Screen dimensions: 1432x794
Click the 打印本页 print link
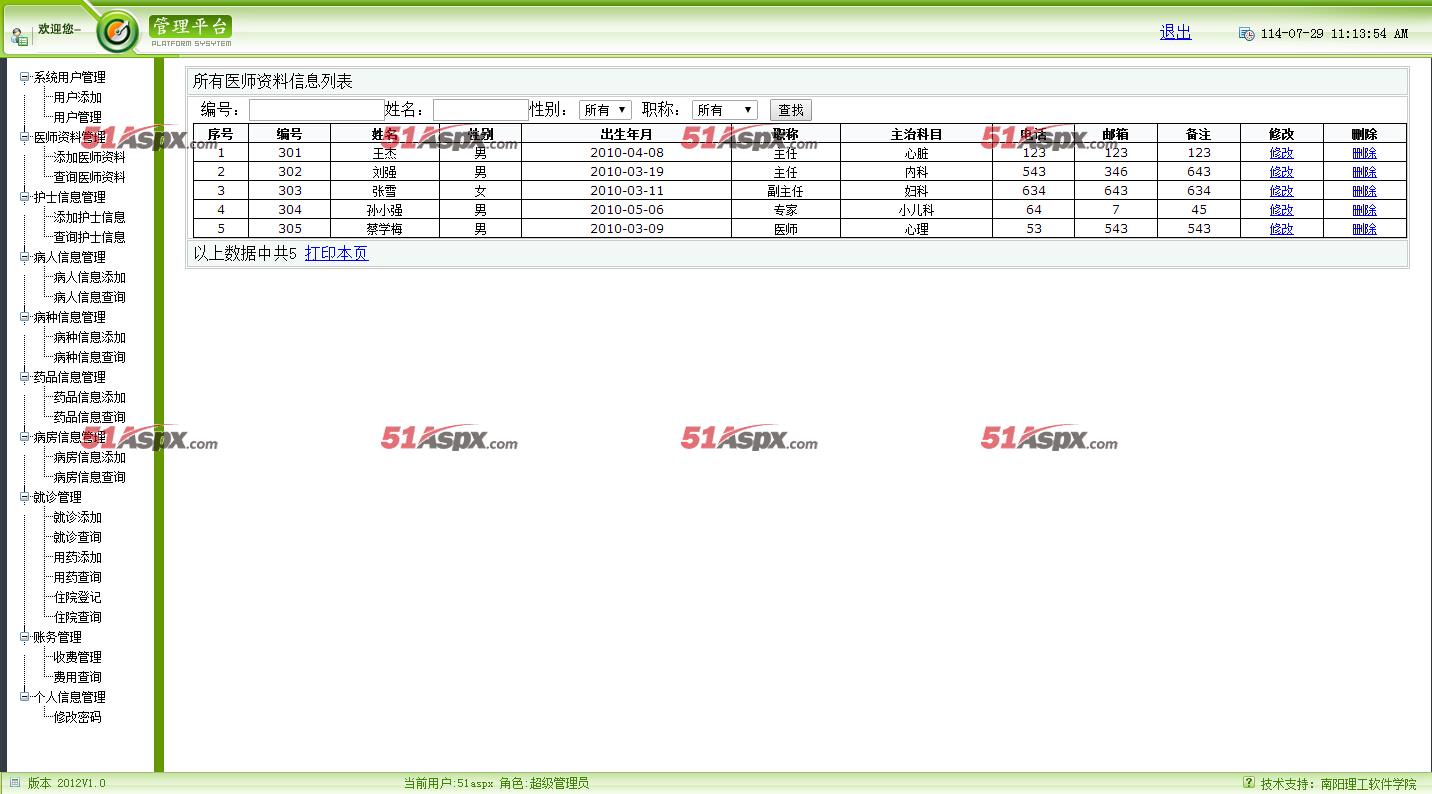click(336, 254)
